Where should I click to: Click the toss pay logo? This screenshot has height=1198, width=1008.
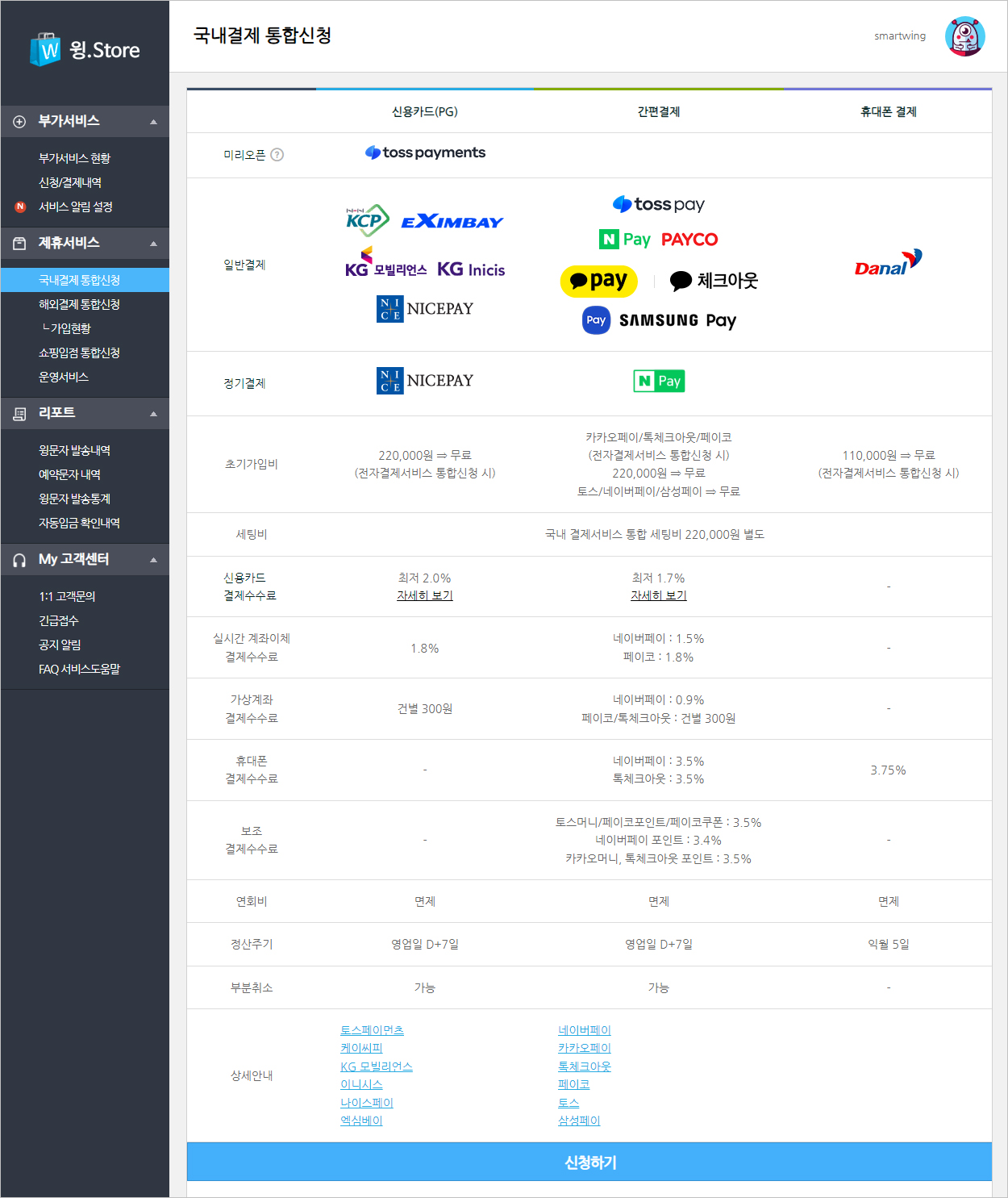tap(659, 204)
